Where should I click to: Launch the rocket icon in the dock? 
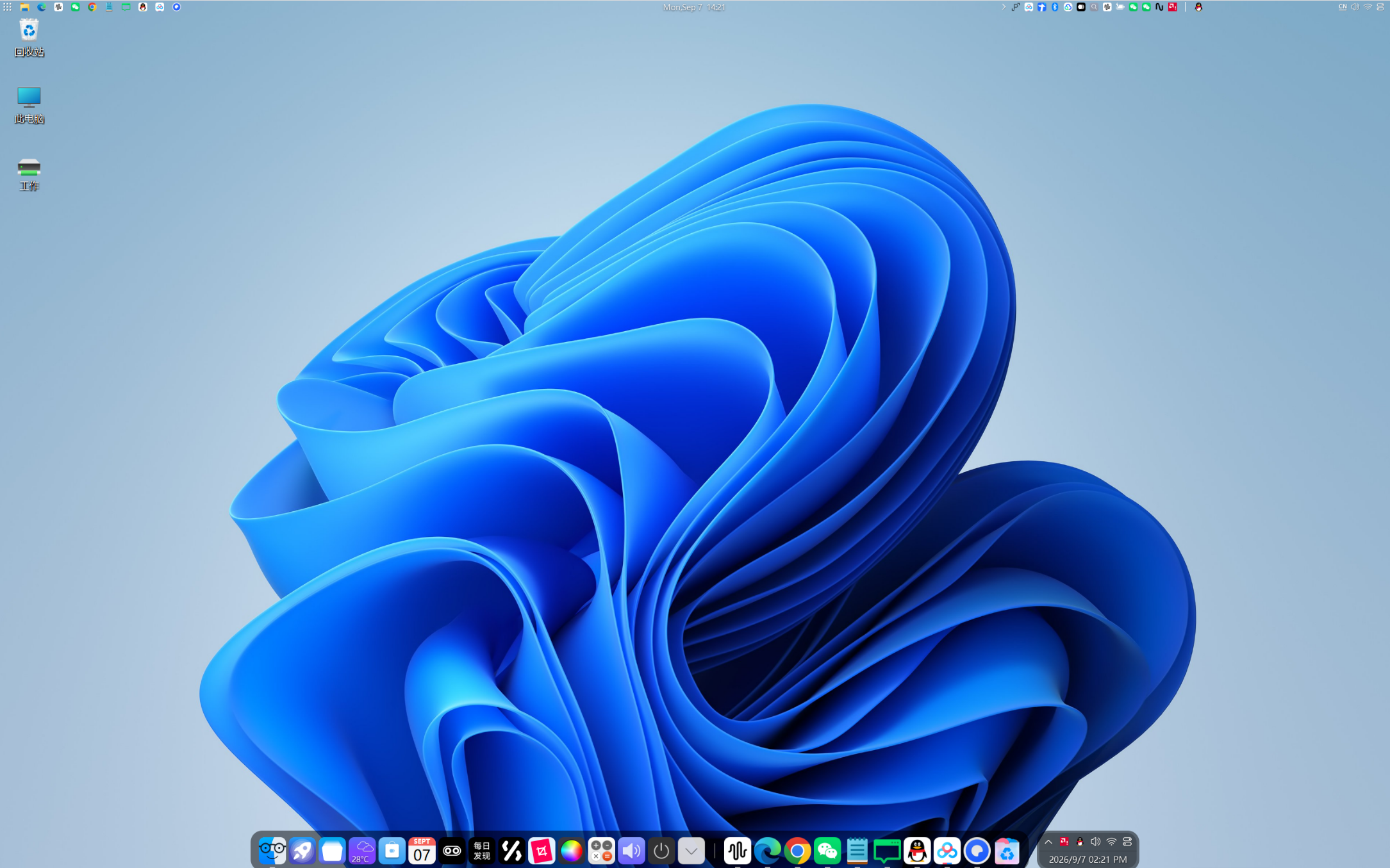tap(302, 851)
